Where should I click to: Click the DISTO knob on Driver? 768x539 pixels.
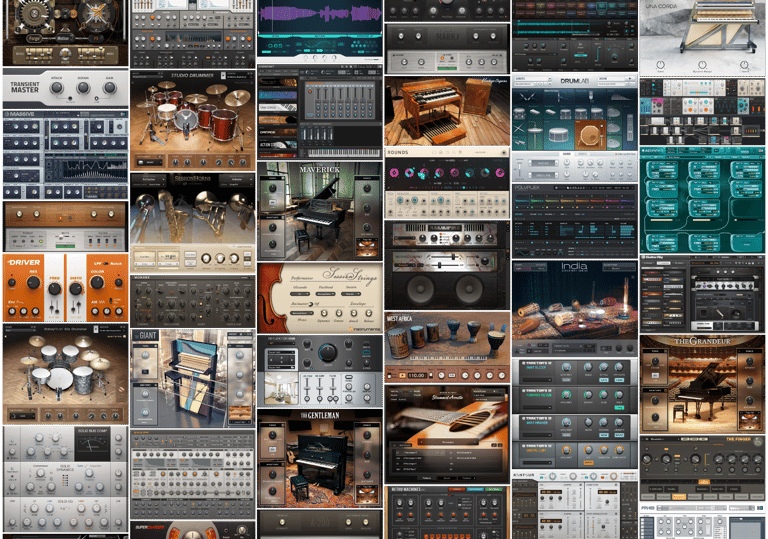click(75, 289)
